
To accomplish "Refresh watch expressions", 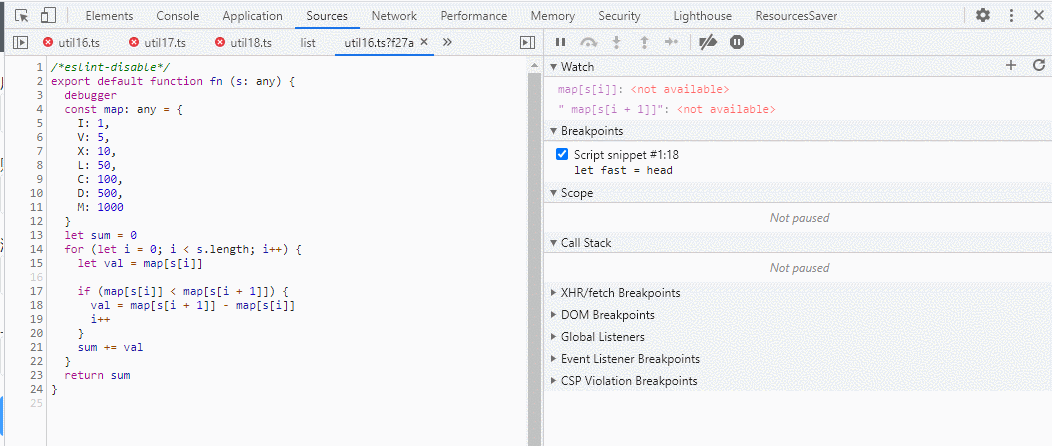I will point(1038,65).
